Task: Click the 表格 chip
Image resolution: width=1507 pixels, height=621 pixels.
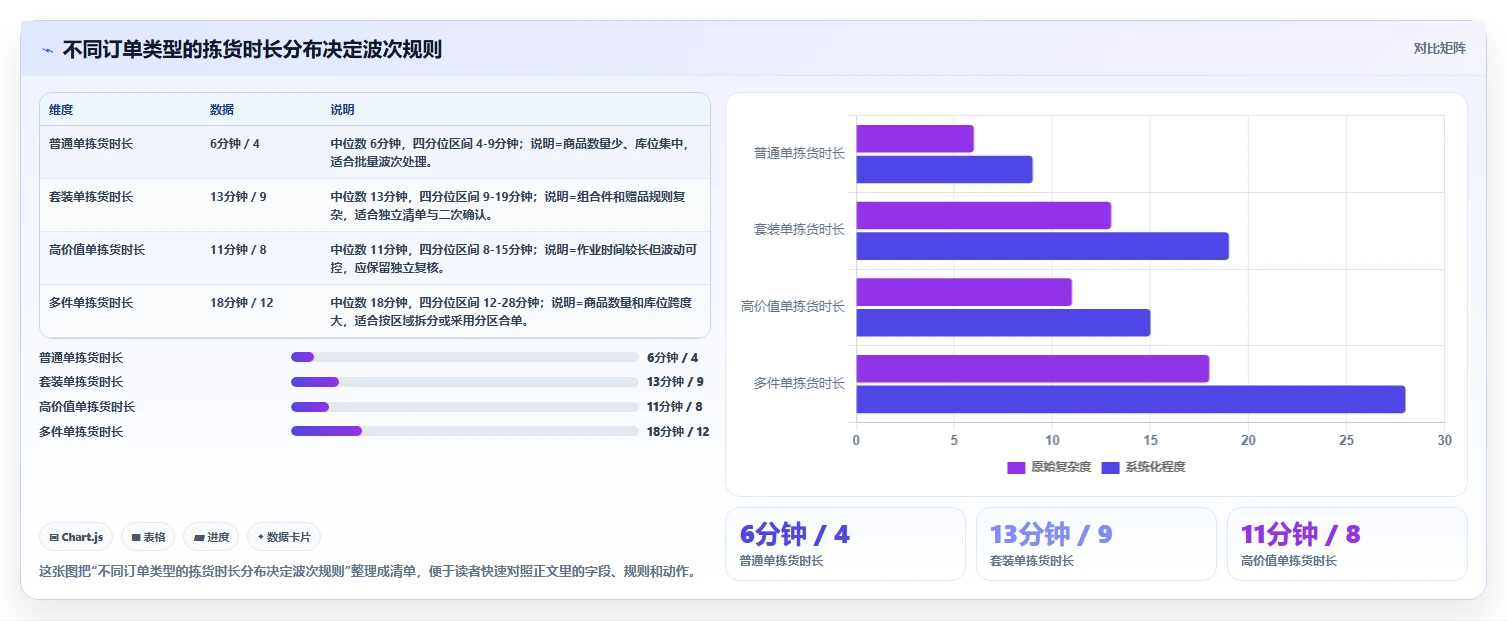Action: point(148,537)
